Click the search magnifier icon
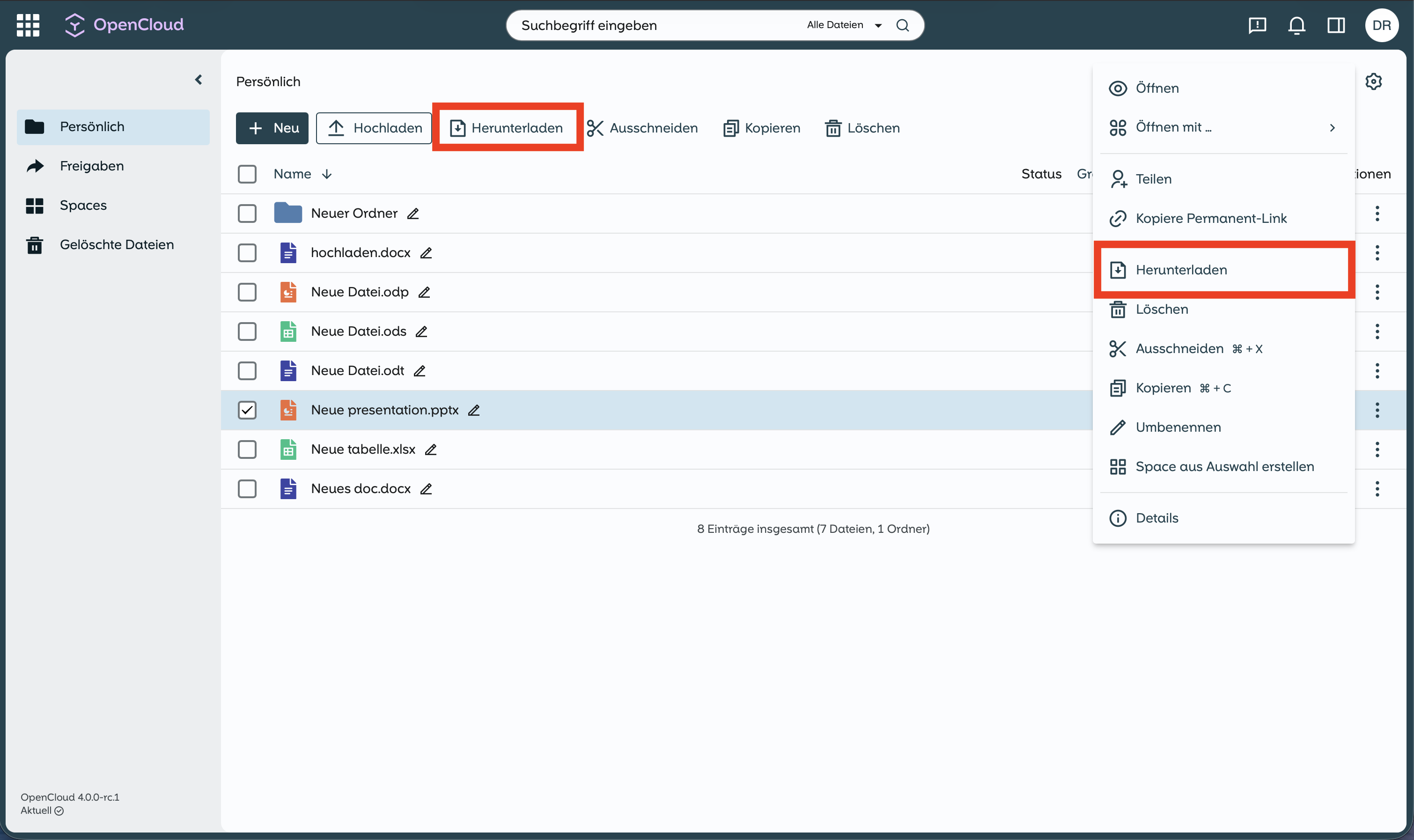This screenshot has width=1414, height=840. [x=903, y=25]
